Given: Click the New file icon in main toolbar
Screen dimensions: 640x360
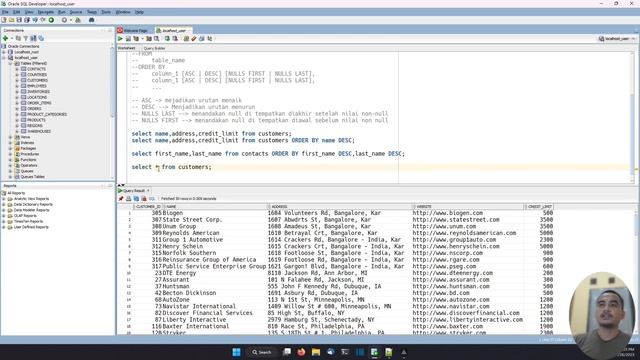Looking at the screenshot, I should click(x=4, y=20).
